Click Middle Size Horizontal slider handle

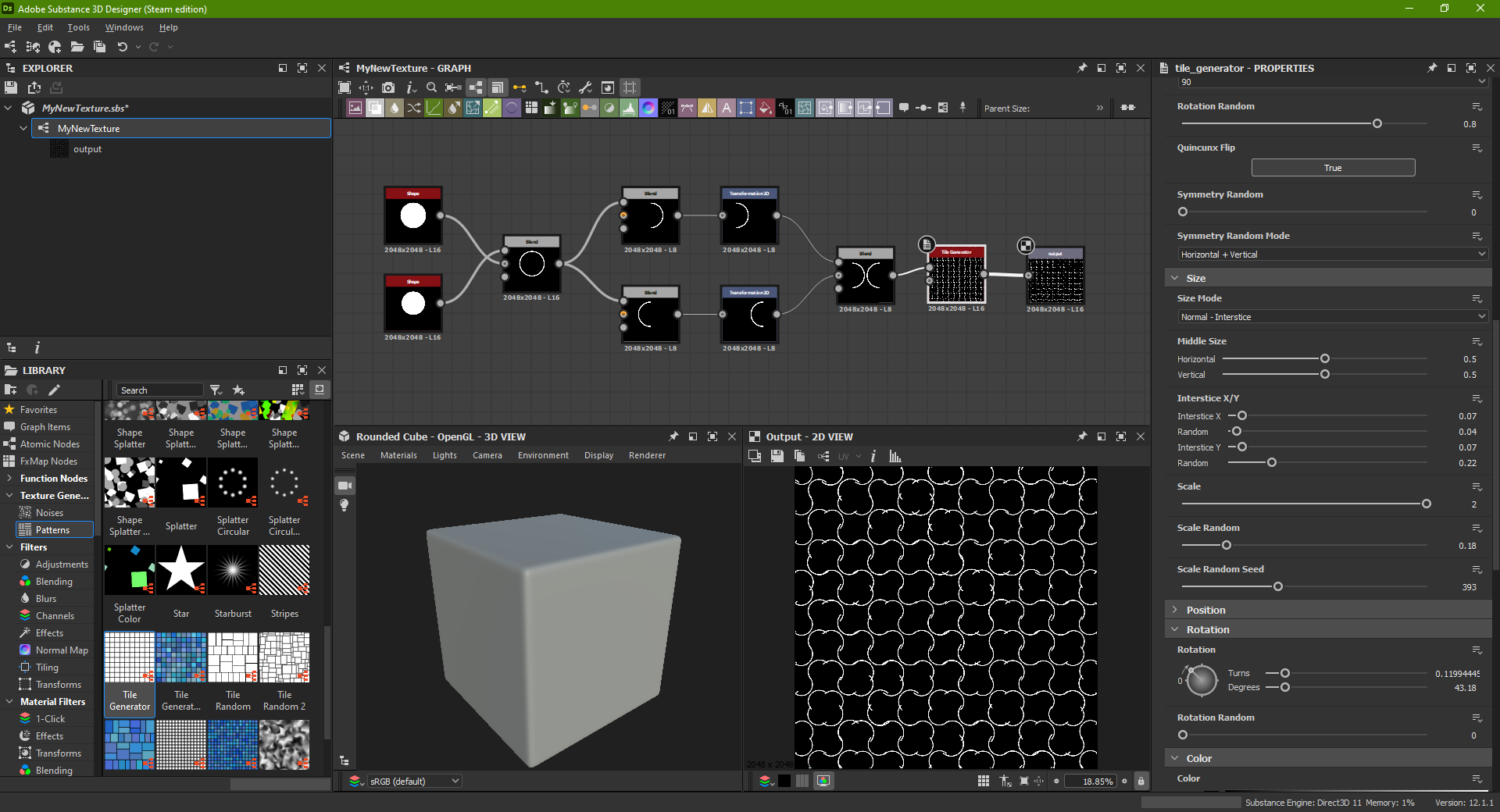pyautogui.click(x=1325, y=358)
